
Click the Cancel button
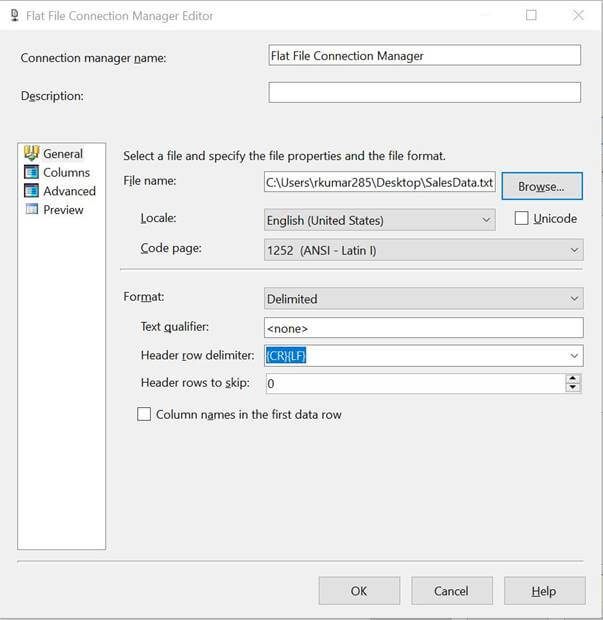tap(452, 591)
